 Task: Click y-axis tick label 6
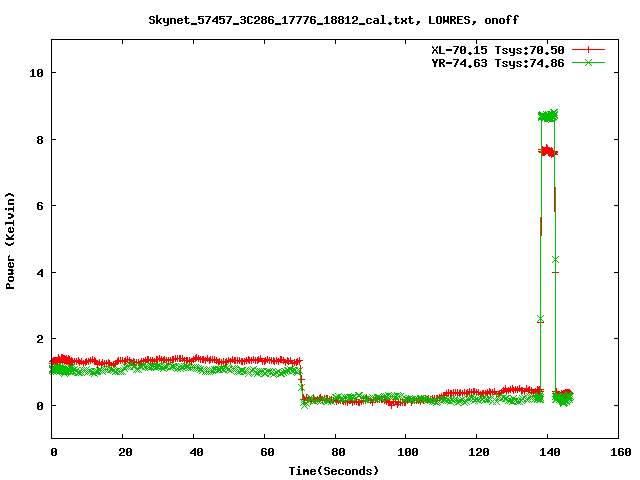coord(40,206)
